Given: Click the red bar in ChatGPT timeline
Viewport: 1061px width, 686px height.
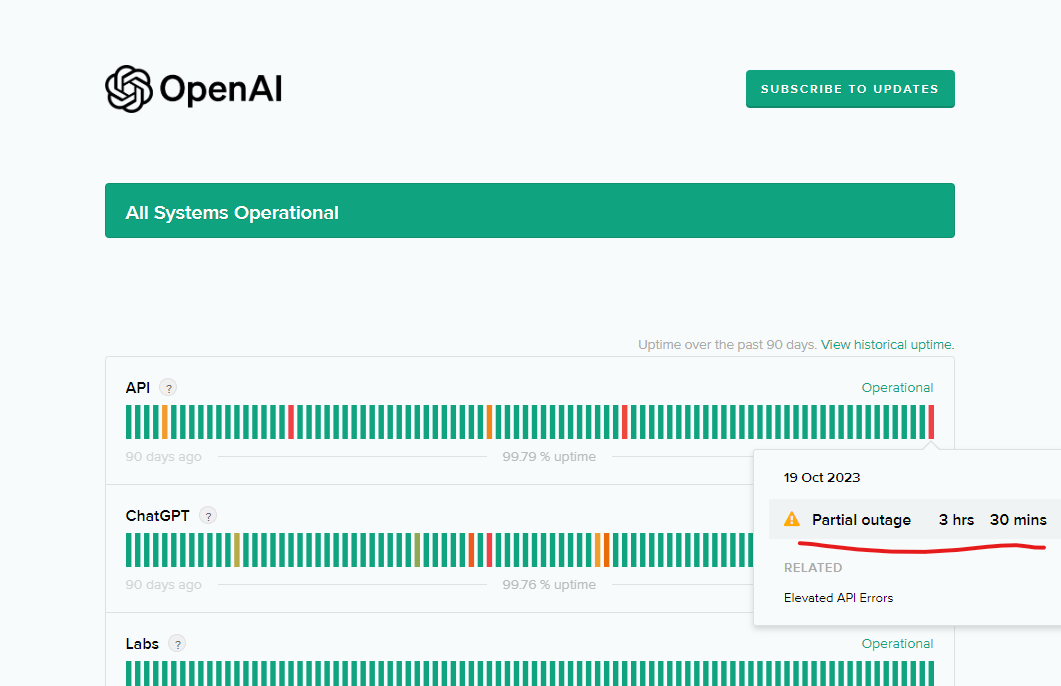Looking at the screenshot, I should [x=489, y=550].
